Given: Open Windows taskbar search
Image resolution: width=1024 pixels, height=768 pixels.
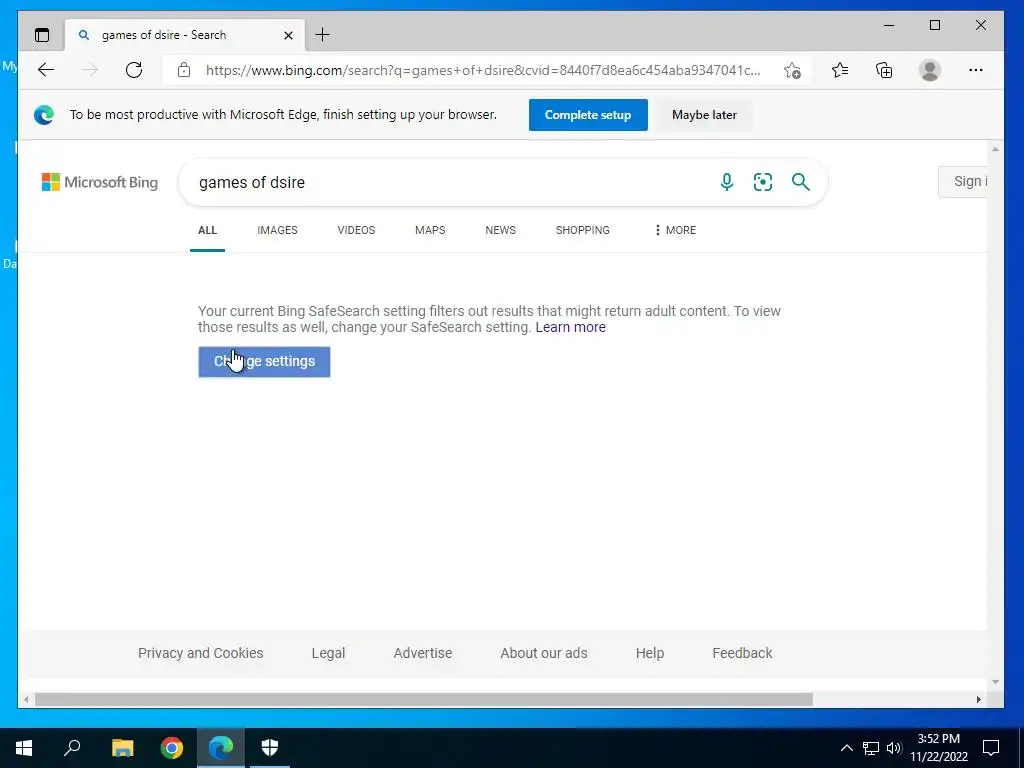Looking at the screenshot, I should [x=72, y=748].
